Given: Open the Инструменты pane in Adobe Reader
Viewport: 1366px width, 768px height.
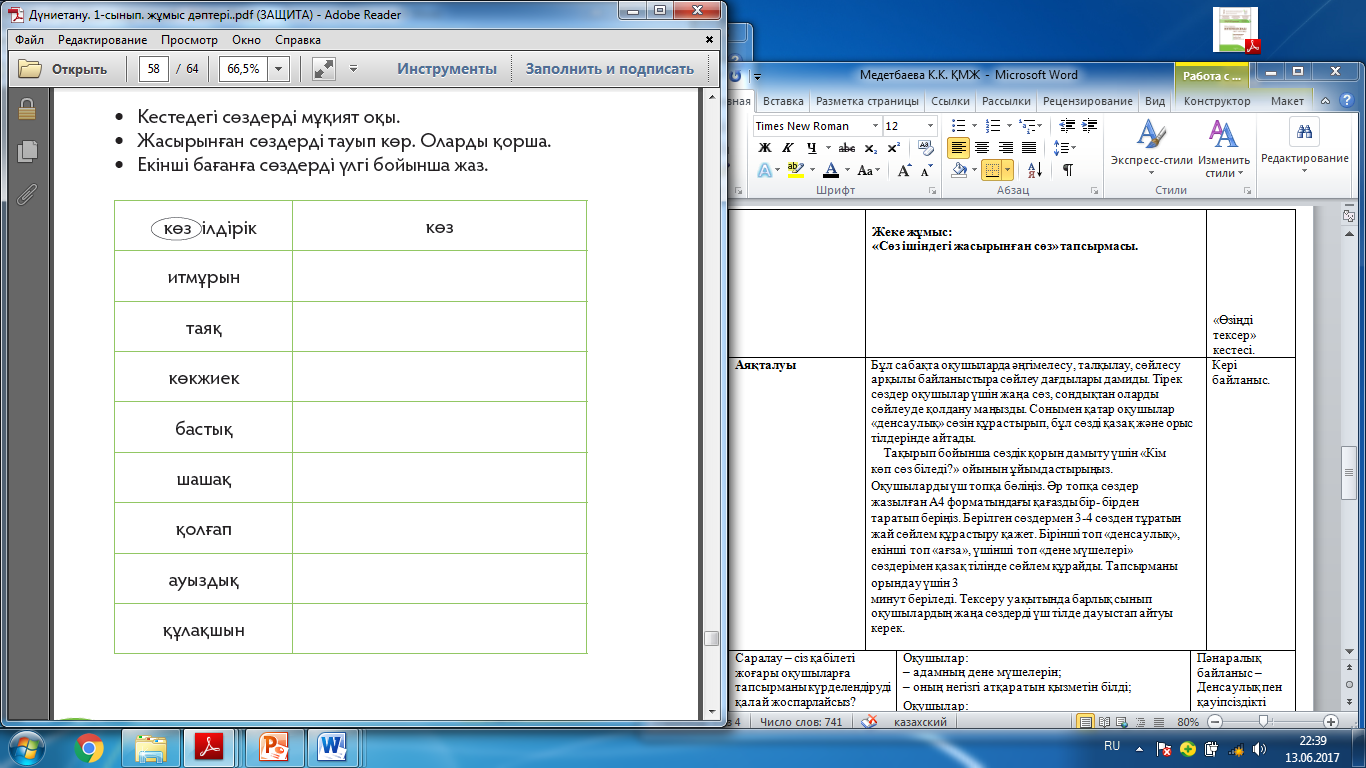Looking at the screenshot, I should (447, 69).
